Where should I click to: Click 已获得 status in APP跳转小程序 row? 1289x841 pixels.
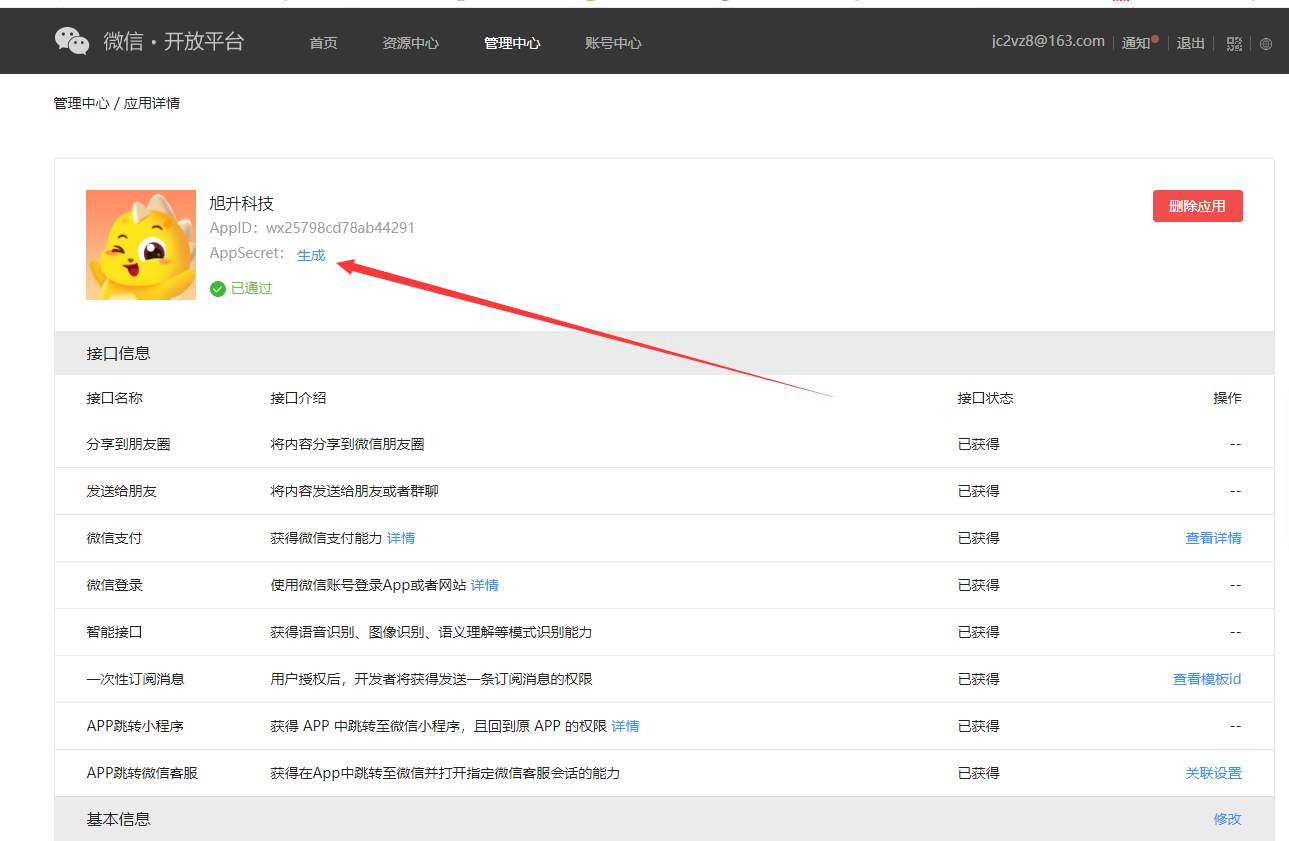pyautogui.click(x=978, y=726)
